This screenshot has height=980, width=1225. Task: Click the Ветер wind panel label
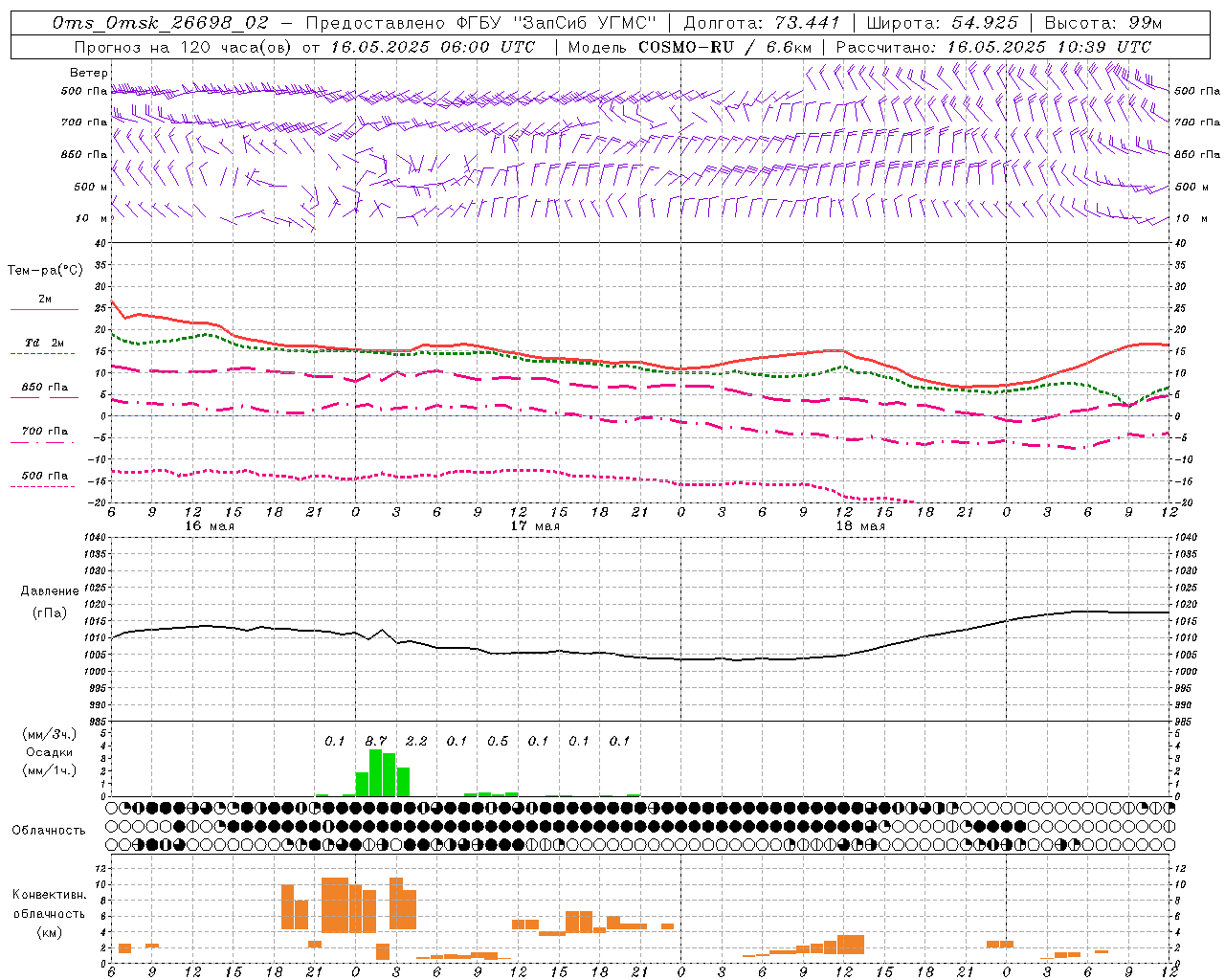click(x=89, y=73)
